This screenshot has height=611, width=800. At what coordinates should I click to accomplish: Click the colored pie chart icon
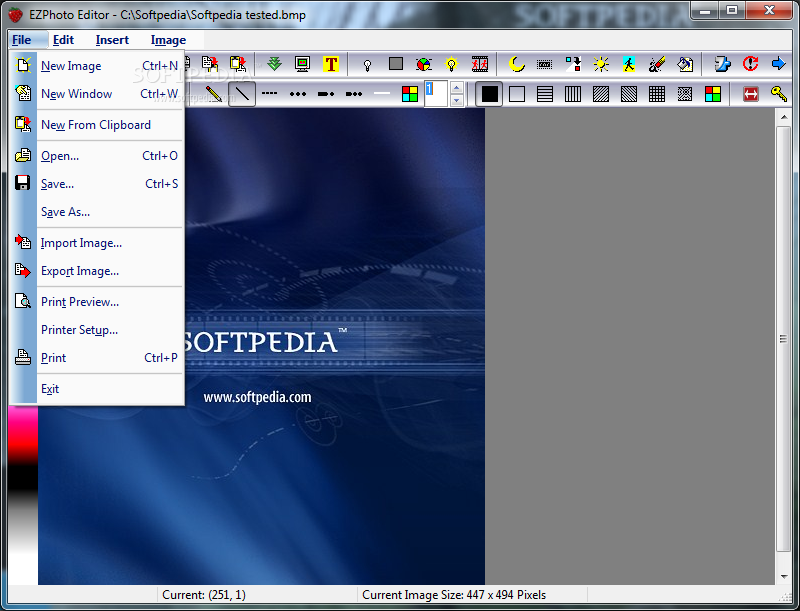[x=423, y=64]
